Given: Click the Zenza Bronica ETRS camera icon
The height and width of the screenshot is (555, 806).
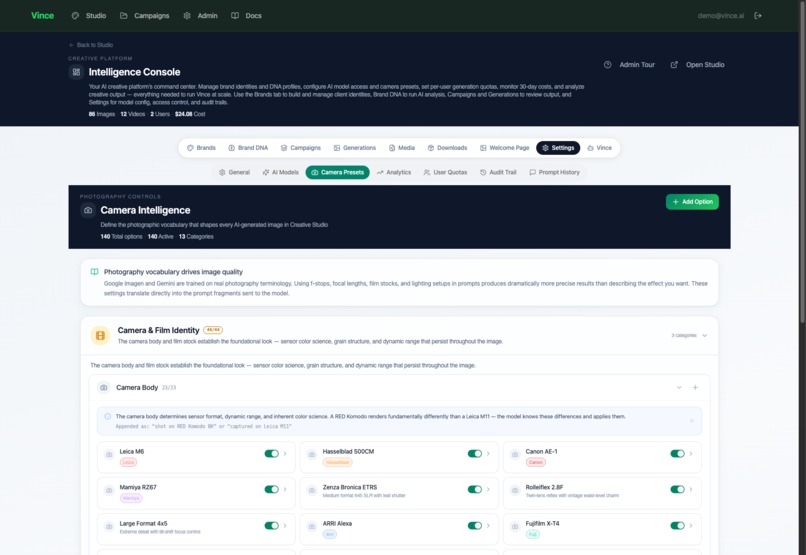Looking at the screenshot, I should click(312, 491).
